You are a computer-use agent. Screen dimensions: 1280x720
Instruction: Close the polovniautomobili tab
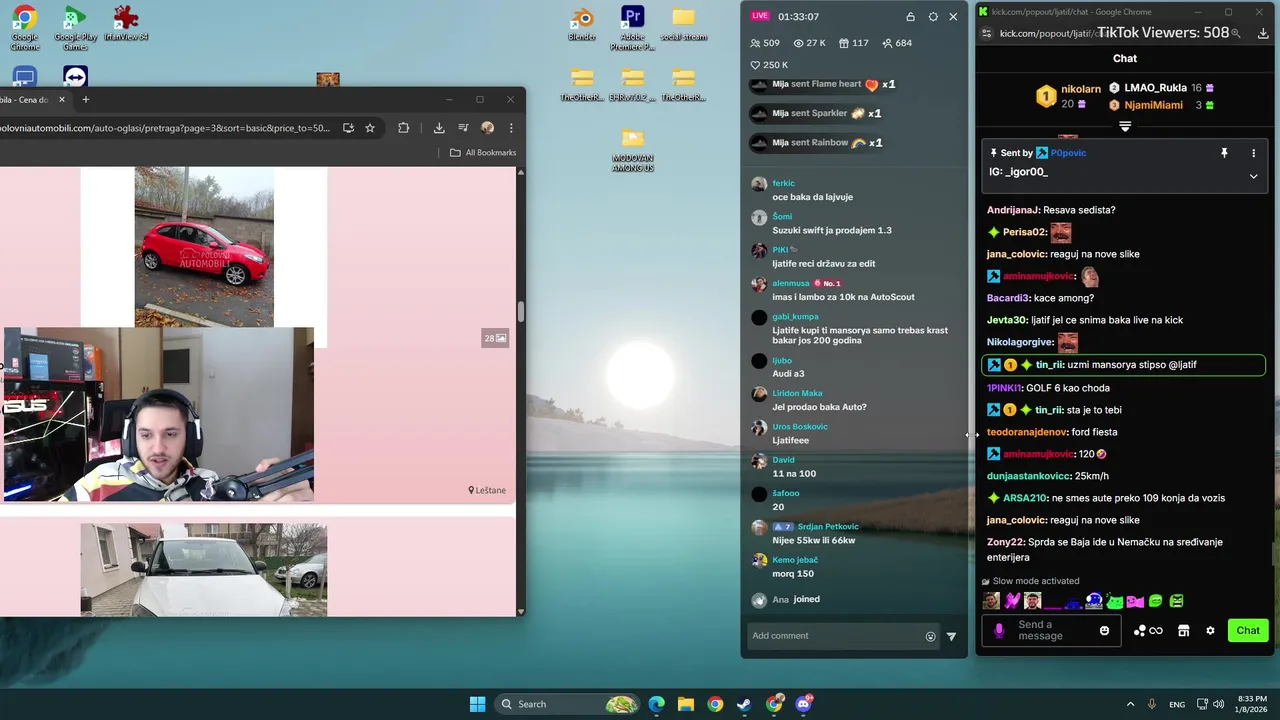click(x=62, y=99)
